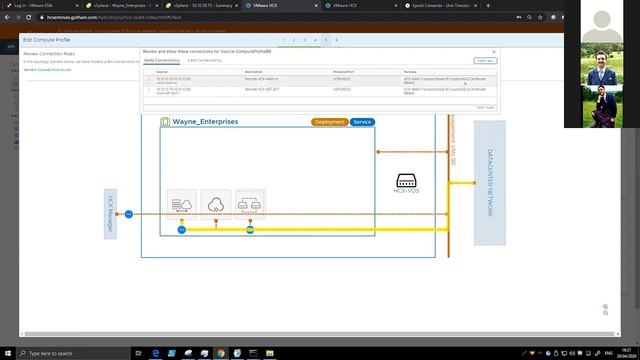The width and height of the screenshot is (640, 360).
Task: Go to wizard step 3
Action: point(304,40)
